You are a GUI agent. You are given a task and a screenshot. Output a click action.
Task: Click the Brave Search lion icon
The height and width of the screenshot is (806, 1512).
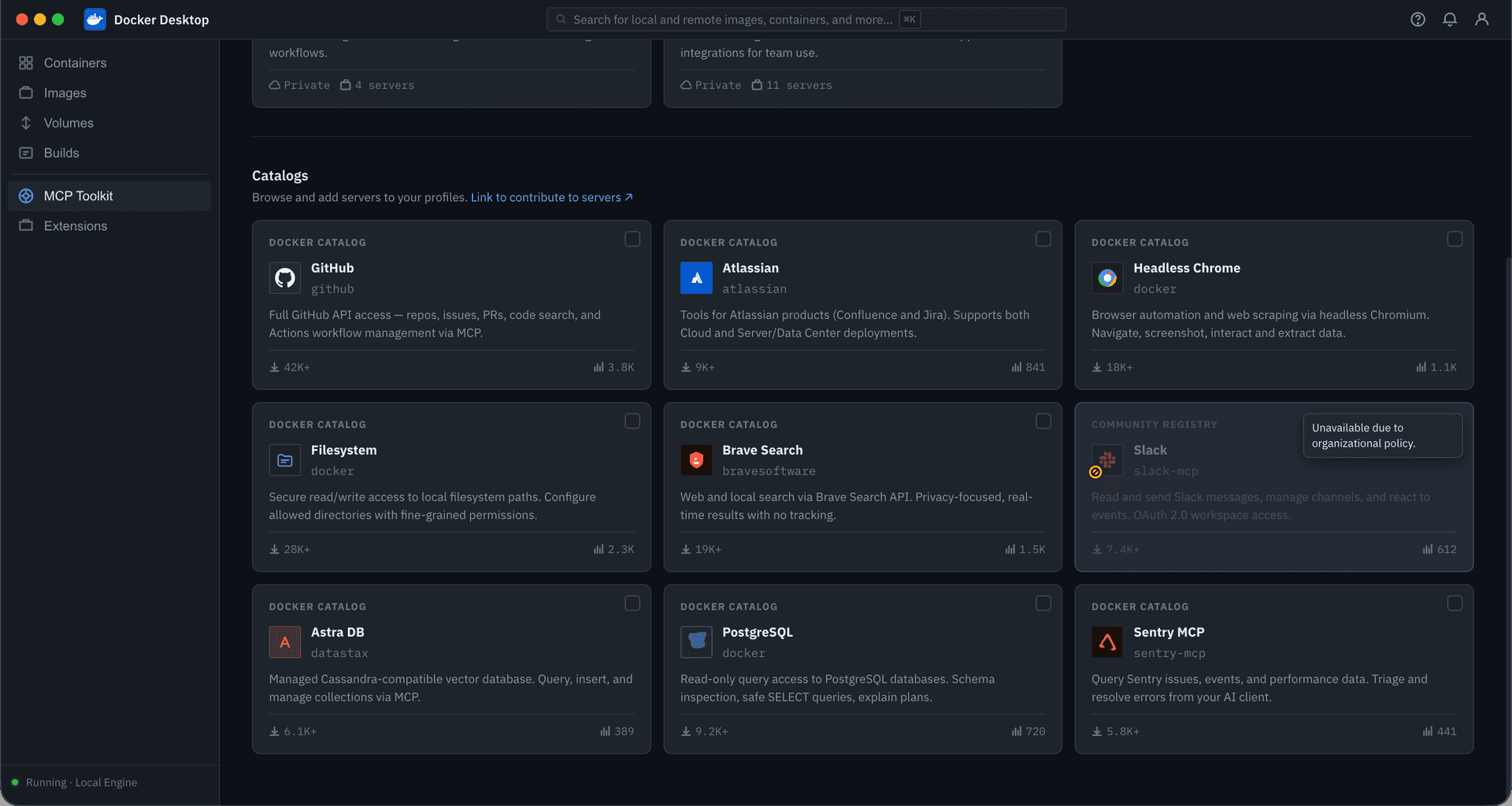(x=696, y=460)
